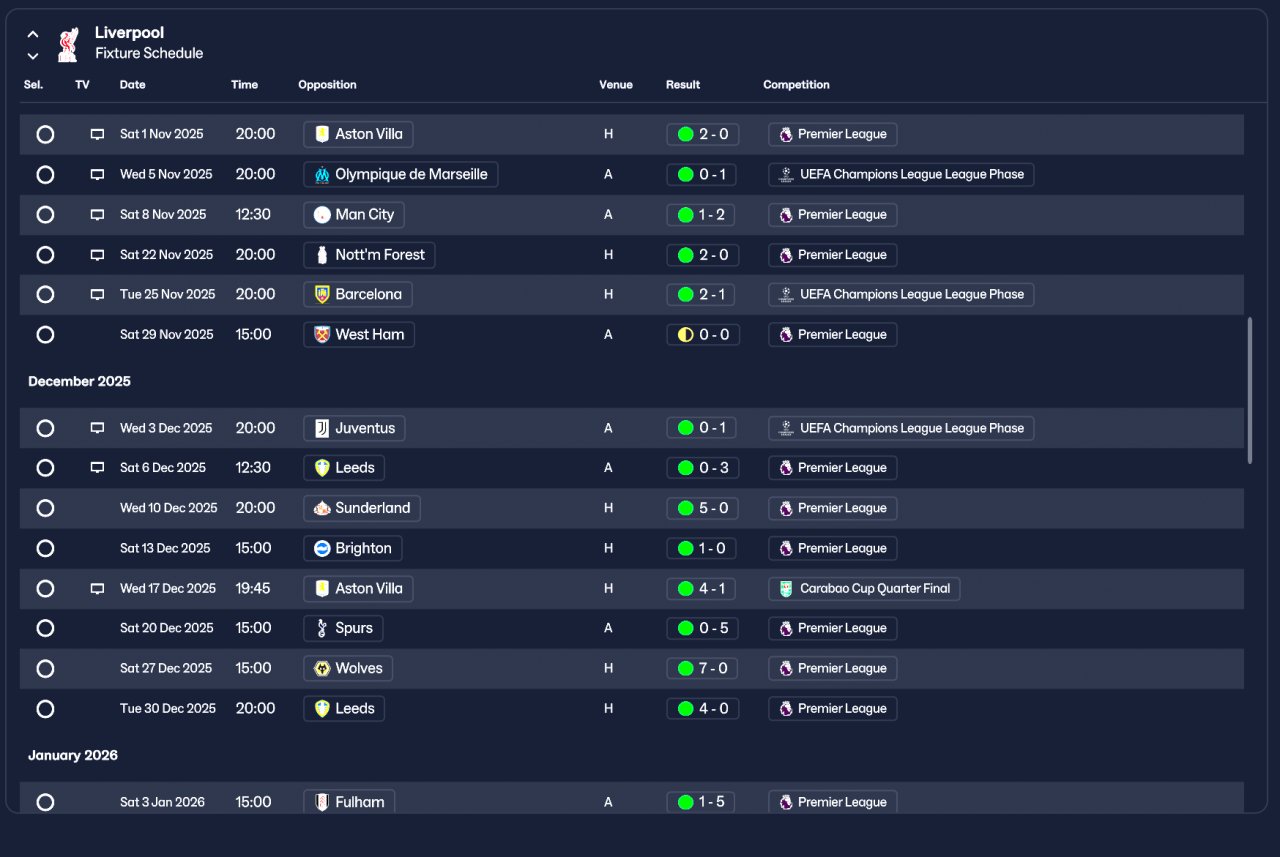Select radio button for Fulham fixture
This screenshot has height=857, width=1280.
45,802
